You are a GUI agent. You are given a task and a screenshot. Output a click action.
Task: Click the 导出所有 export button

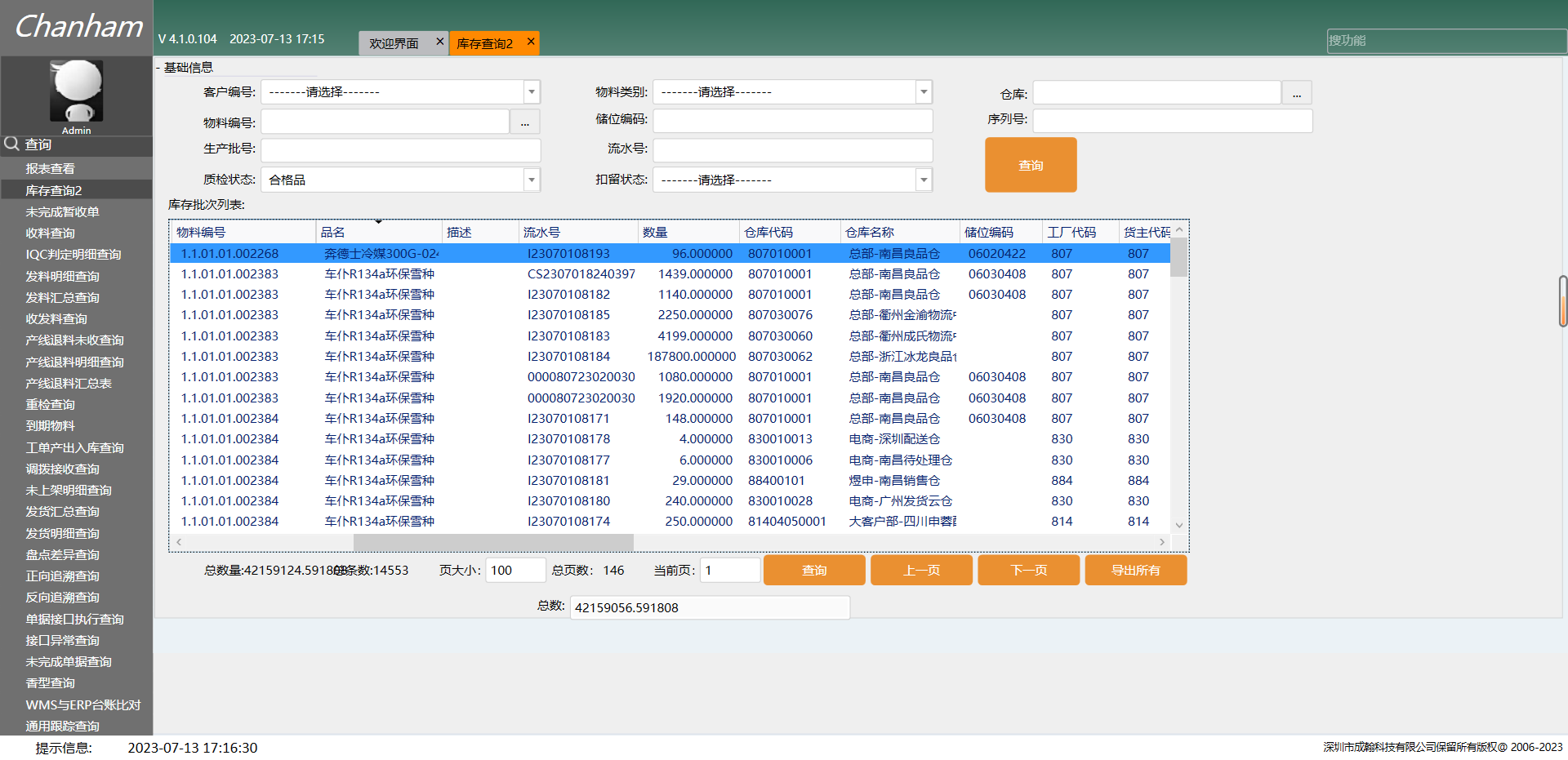(1135, 570)
